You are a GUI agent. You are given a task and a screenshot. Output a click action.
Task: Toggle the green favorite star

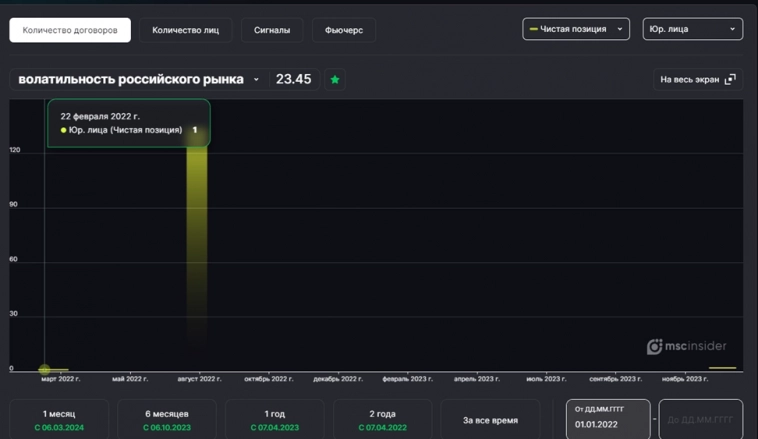pos(335,79)
